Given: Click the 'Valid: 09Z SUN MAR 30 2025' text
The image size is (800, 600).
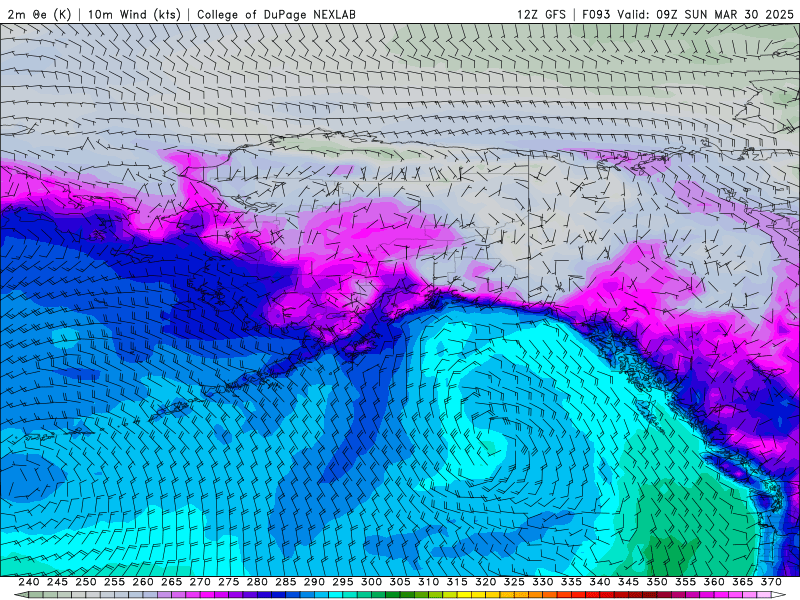Looking at the screenshot, I should click(x=706, y=14).
